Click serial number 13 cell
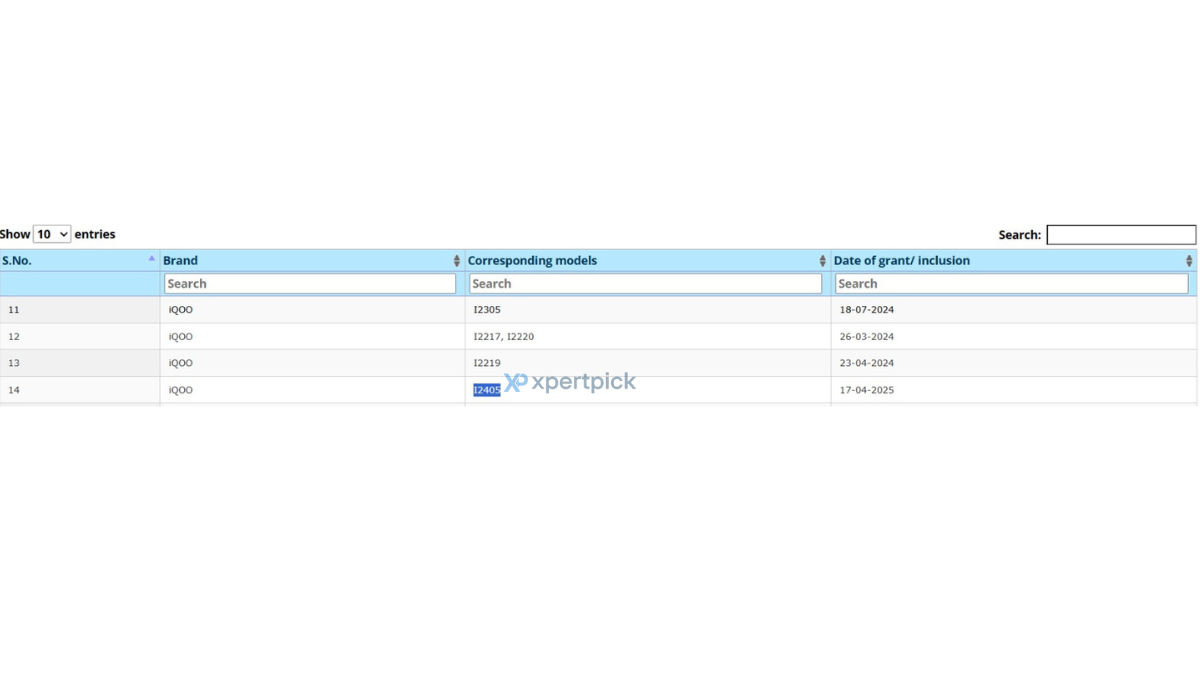This screenshot has width=1200, height=680. [80, 363]
